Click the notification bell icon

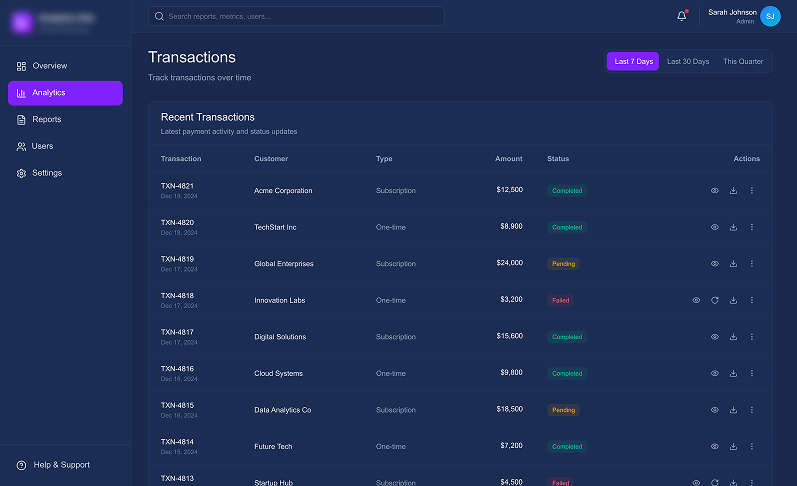682,16
